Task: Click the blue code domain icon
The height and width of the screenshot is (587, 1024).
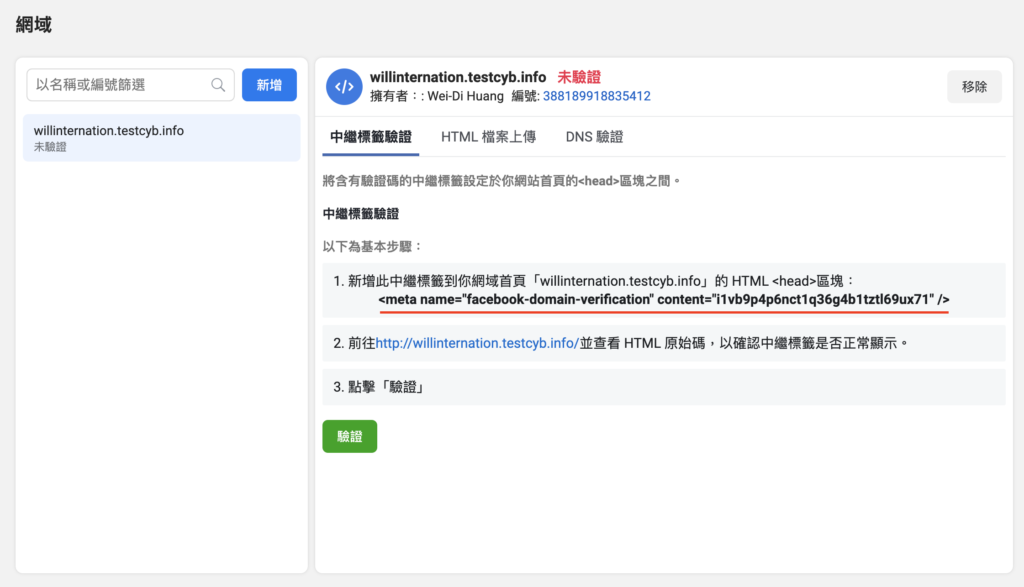Action: pyautogui.click(x=344, y=87)
